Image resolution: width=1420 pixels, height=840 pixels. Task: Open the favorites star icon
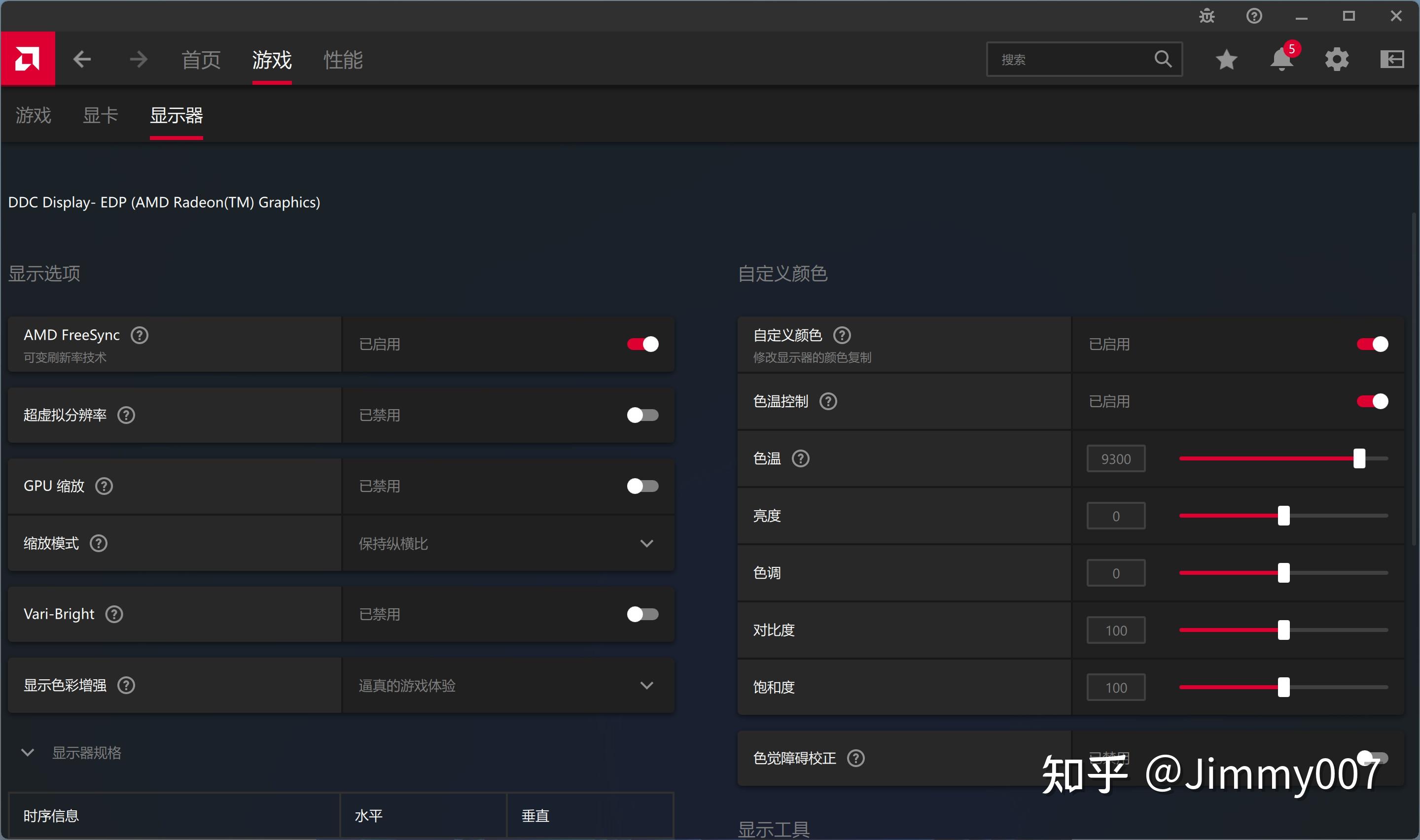(1226, 60)
